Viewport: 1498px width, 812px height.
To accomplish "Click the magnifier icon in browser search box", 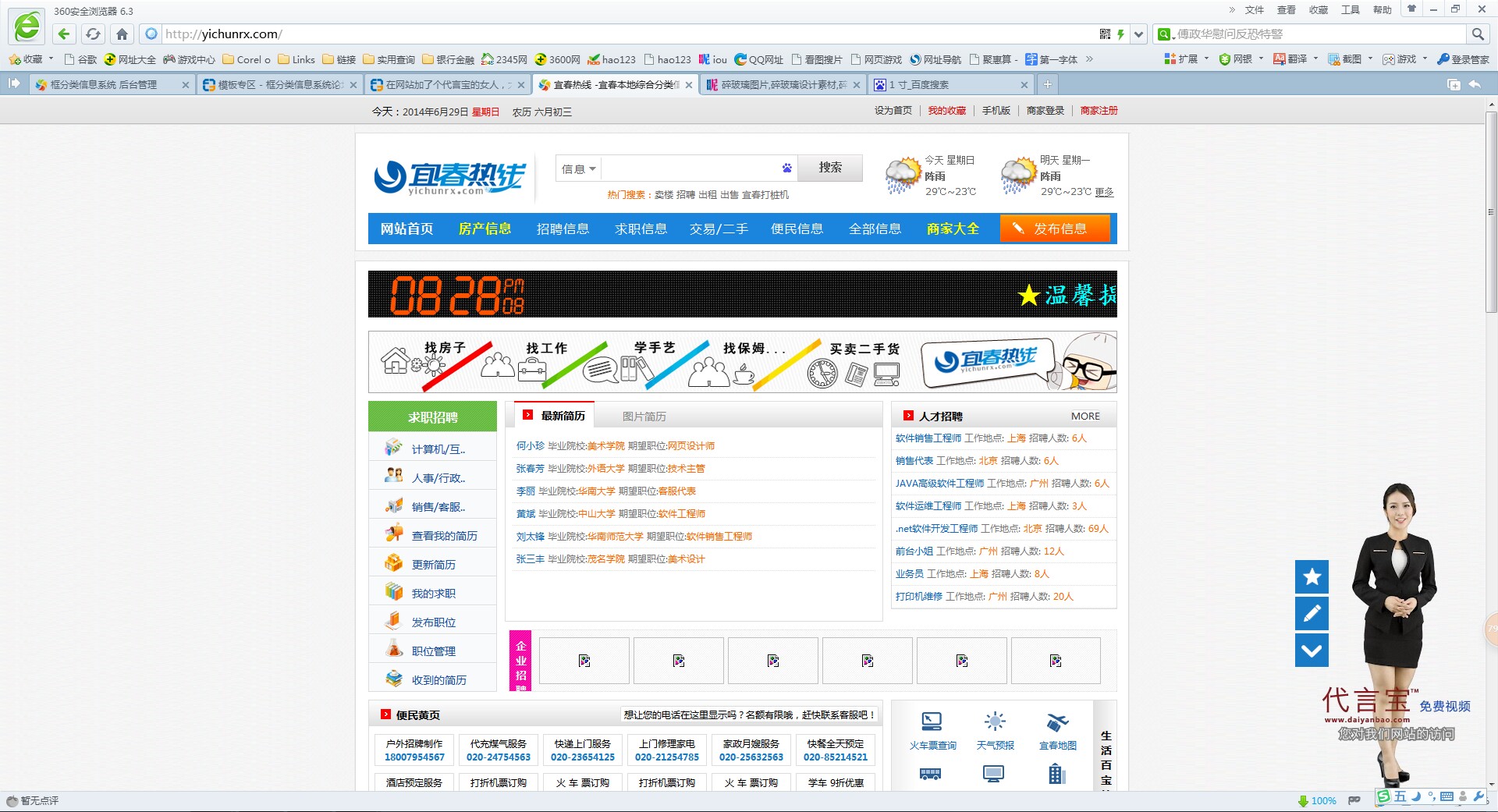I will point(1477,34).
